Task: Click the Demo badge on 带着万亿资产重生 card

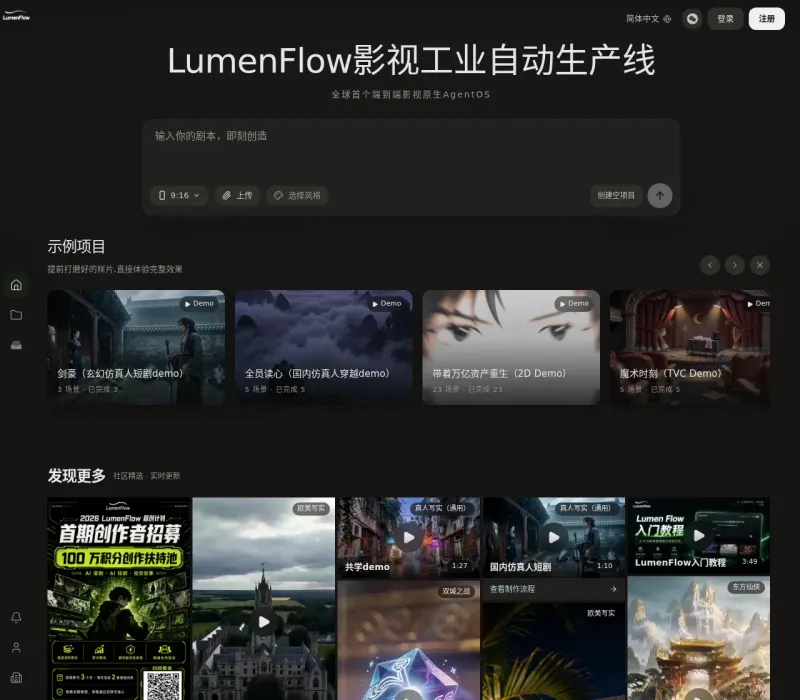Action: [574, 304]
